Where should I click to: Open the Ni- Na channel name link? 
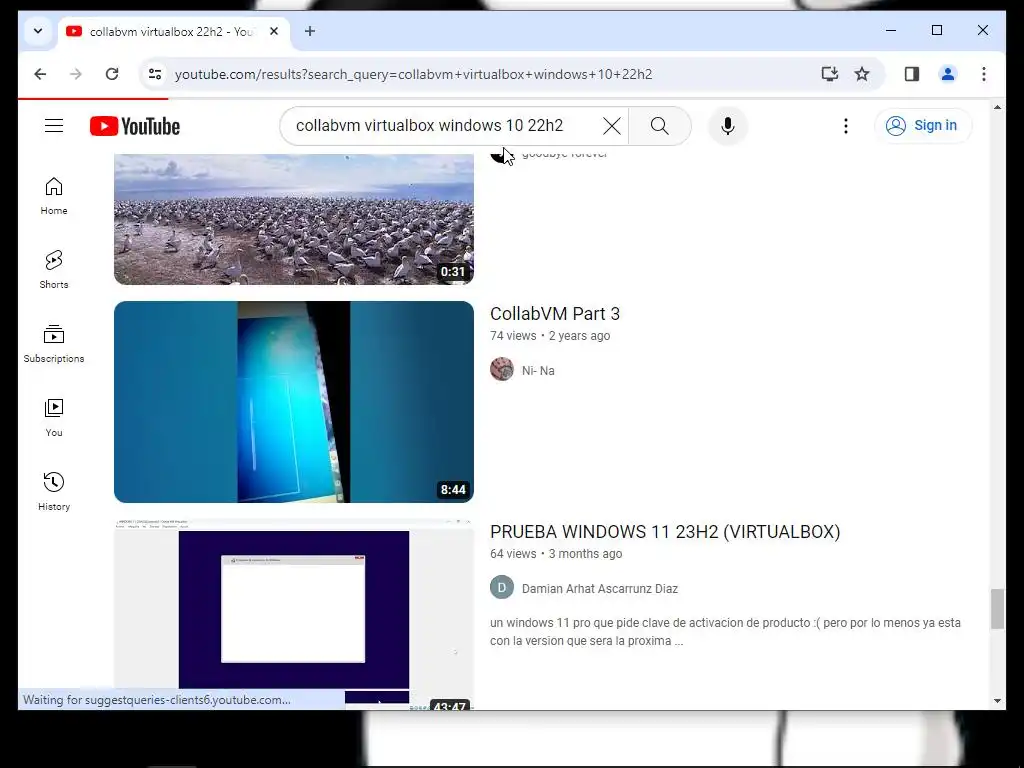click(538, 371)
